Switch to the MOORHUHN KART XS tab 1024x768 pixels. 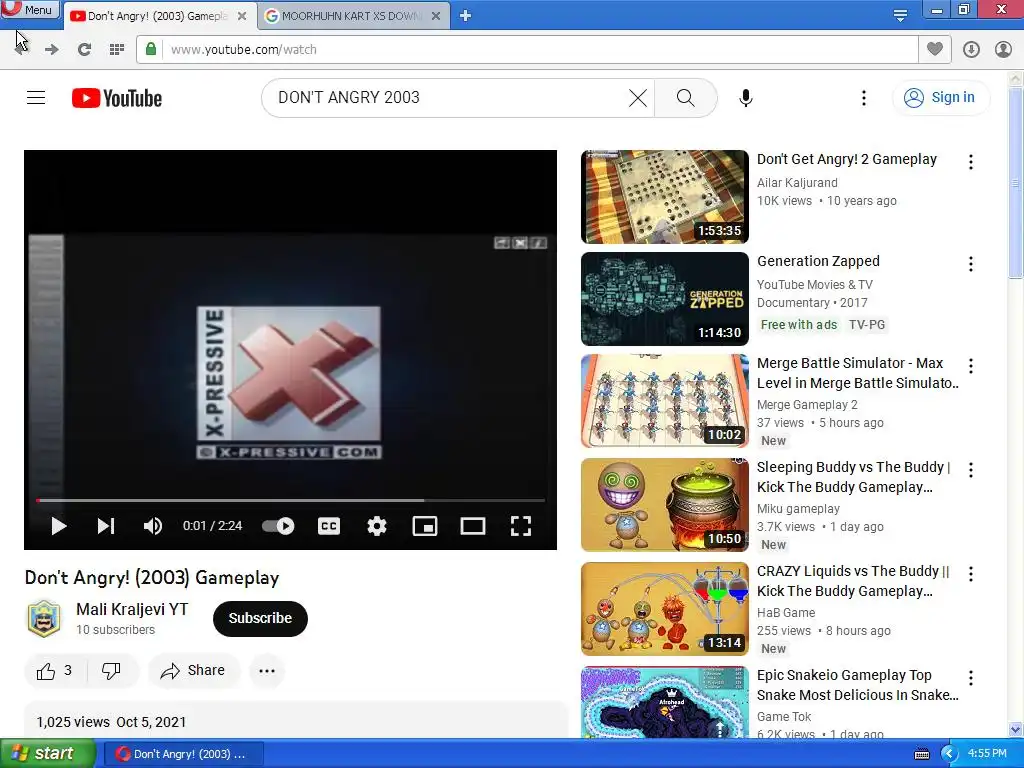(353, 16)
